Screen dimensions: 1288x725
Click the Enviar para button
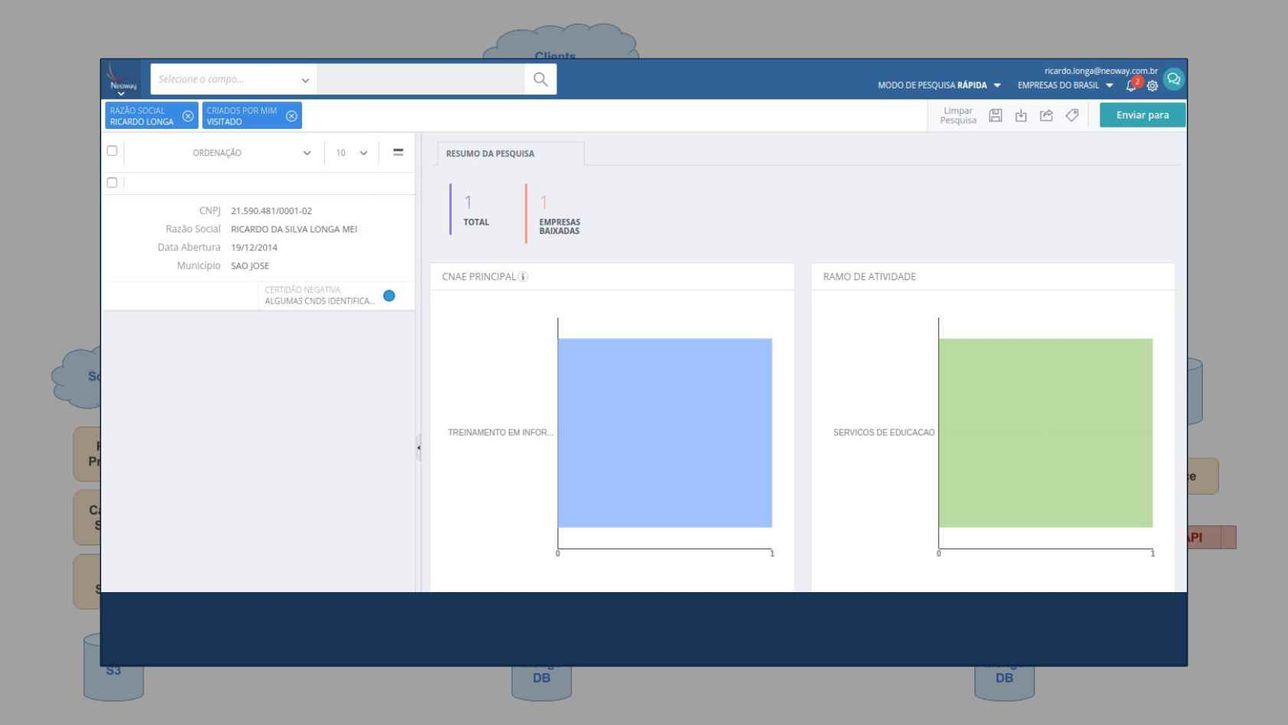[x=1142, y=115]
